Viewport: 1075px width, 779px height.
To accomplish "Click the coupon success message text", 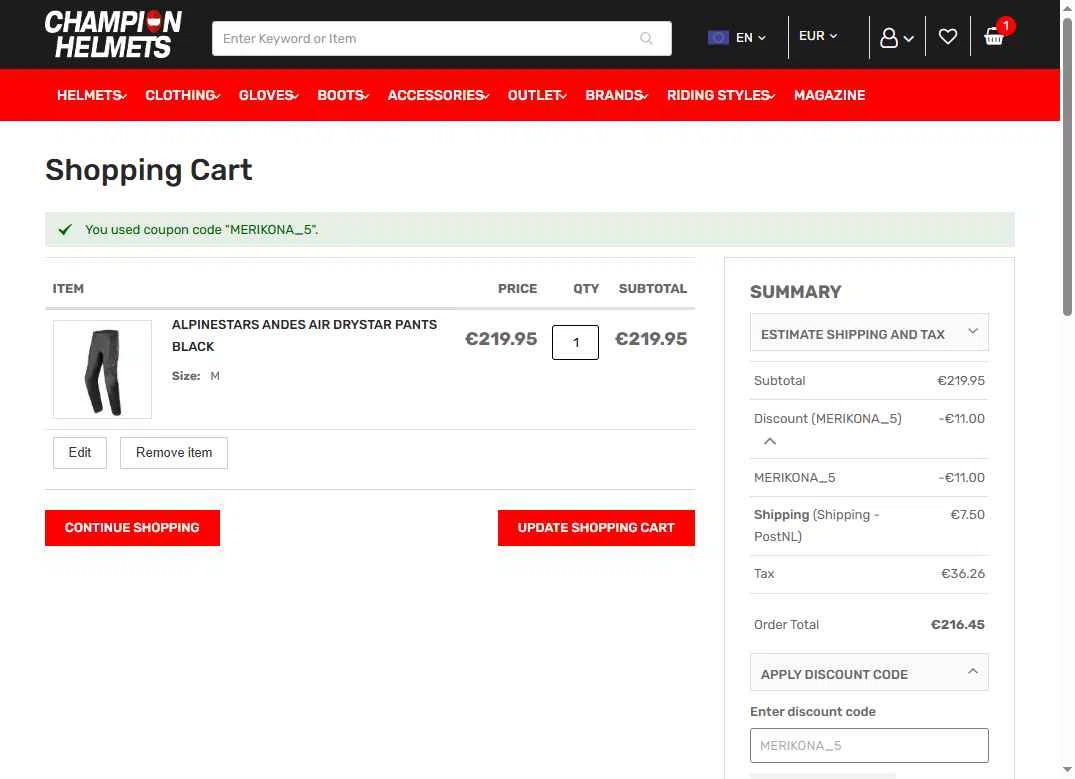I will click(x=202, y=230).
